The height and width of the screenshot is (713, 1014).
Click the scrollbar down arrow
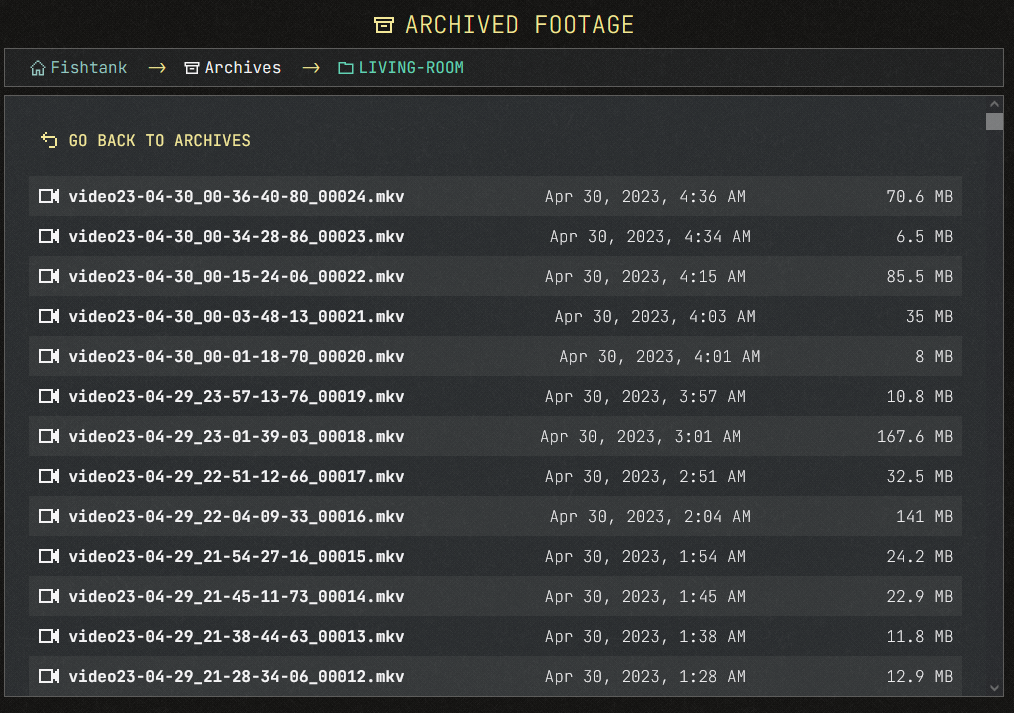995,688
